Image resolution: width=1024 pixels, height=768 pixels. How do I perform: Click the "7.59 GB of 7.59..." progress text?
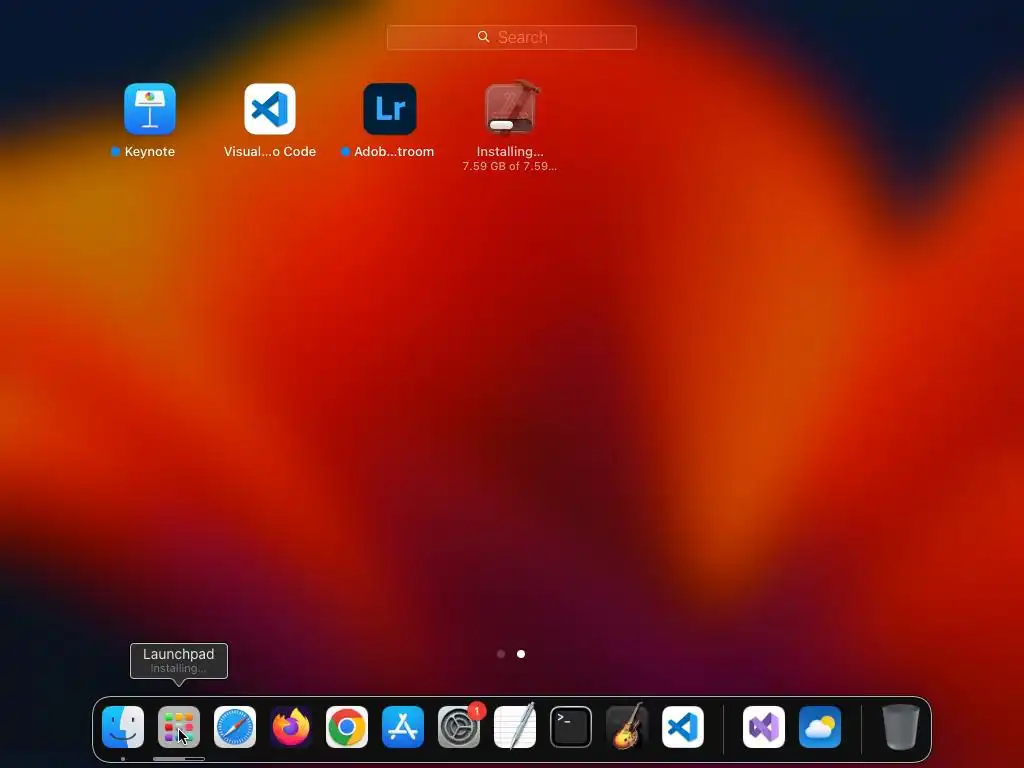point(509,167)
